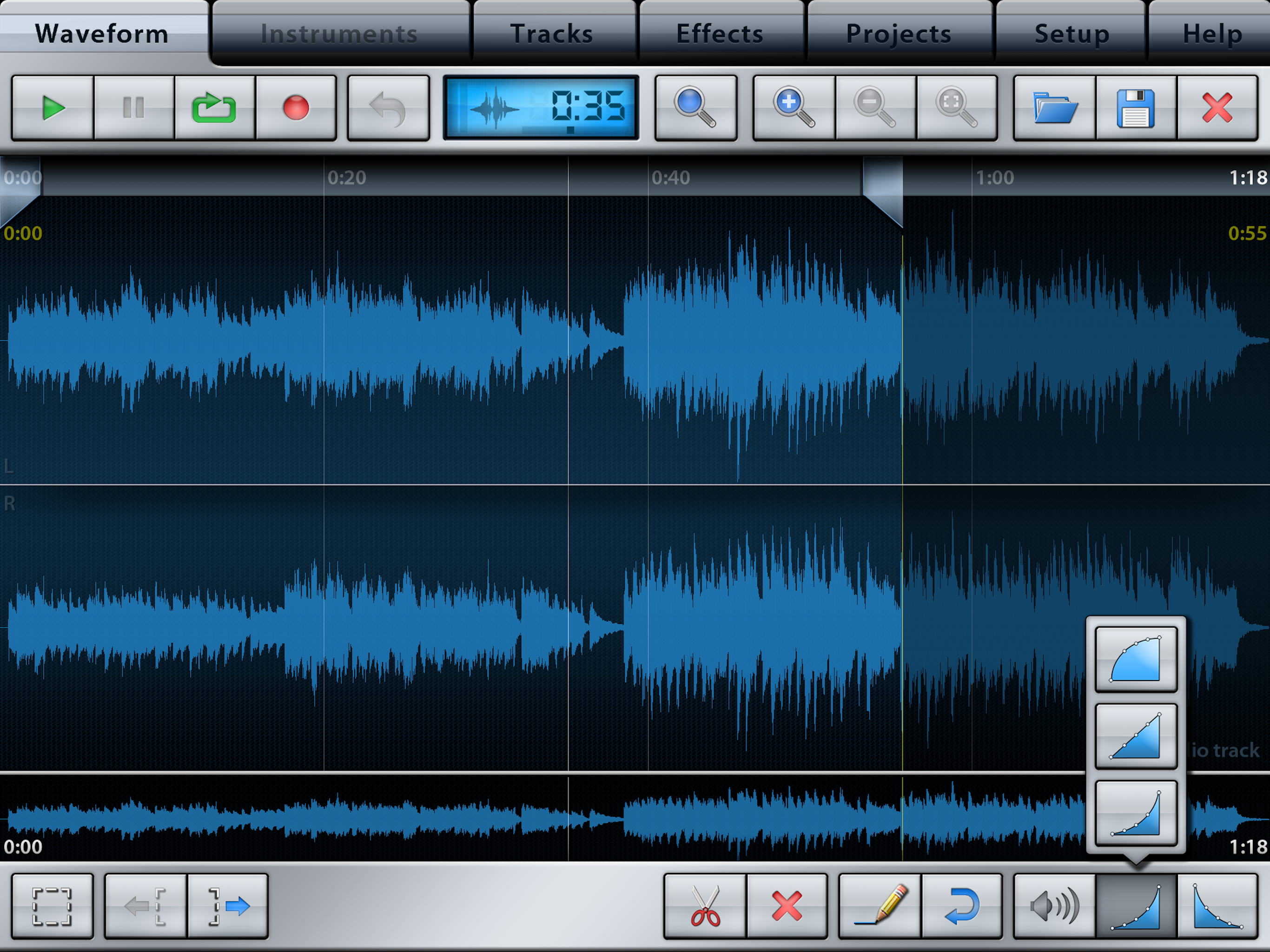
Task: Open the speaker volume adjustment tool
Action: tap(1054, 906)
